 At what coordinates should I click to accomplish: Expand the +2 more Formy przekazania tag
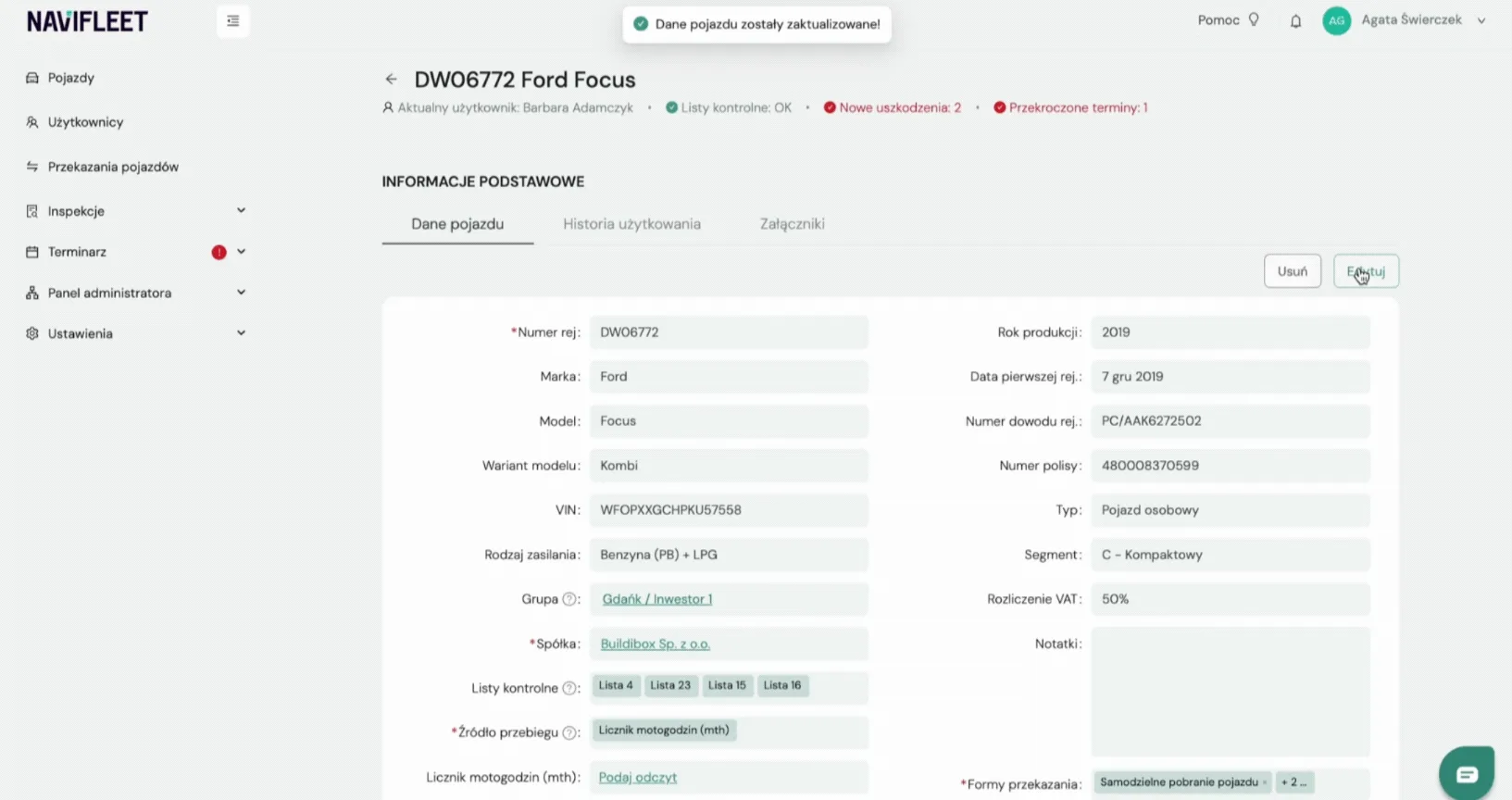pyautogui.click(x=1294, y=782)
